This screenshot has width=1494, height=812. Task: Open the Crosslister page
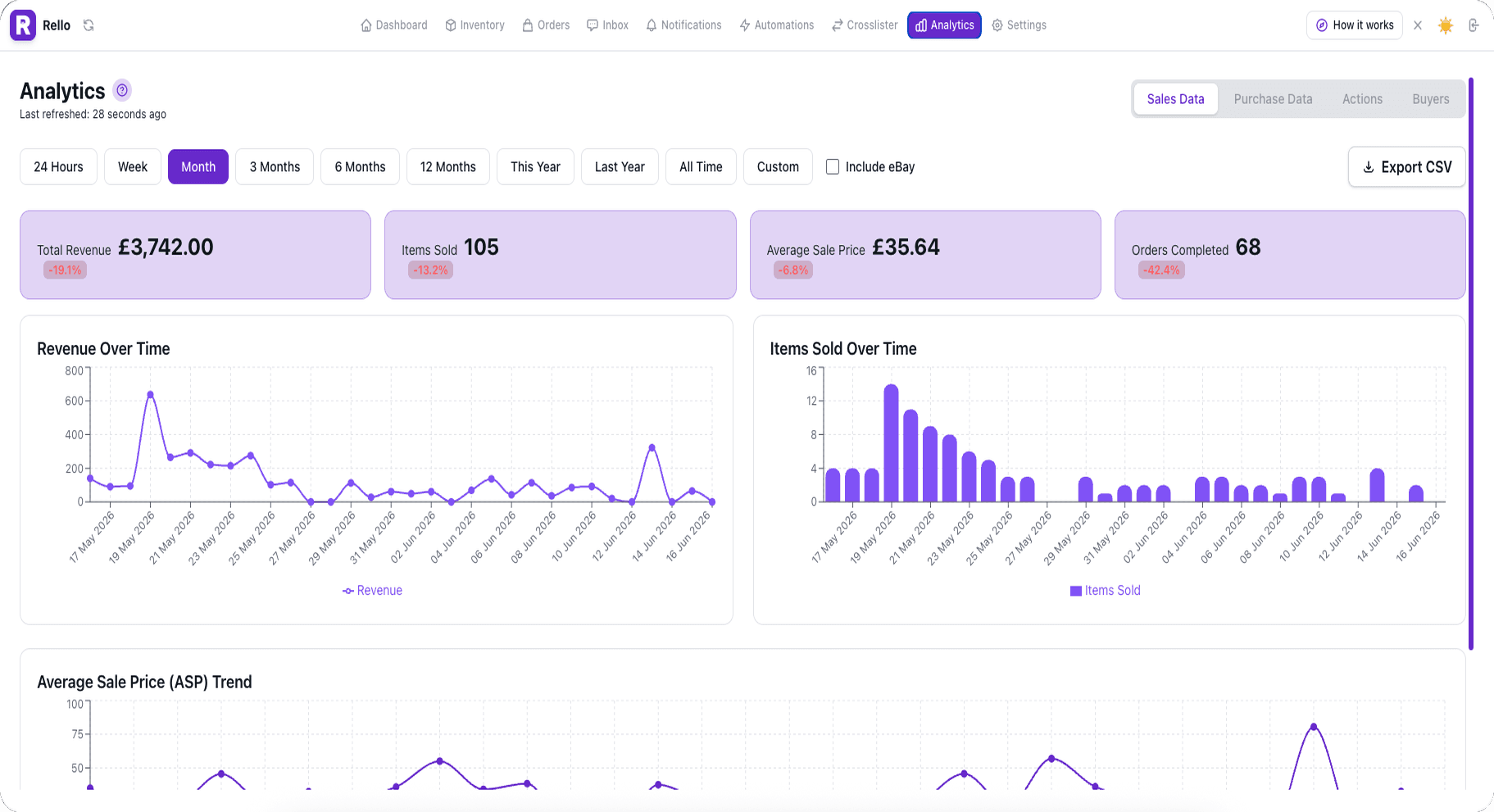click(865, 25)
